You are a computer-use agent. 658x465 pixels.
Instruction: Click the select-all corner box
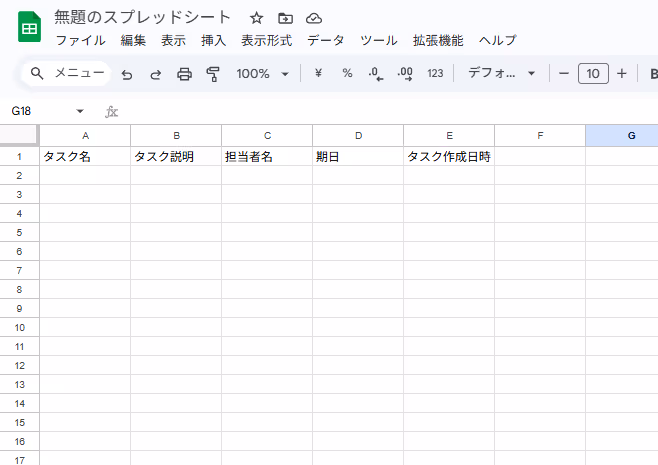pyautogui.click(x=19, y=135)
